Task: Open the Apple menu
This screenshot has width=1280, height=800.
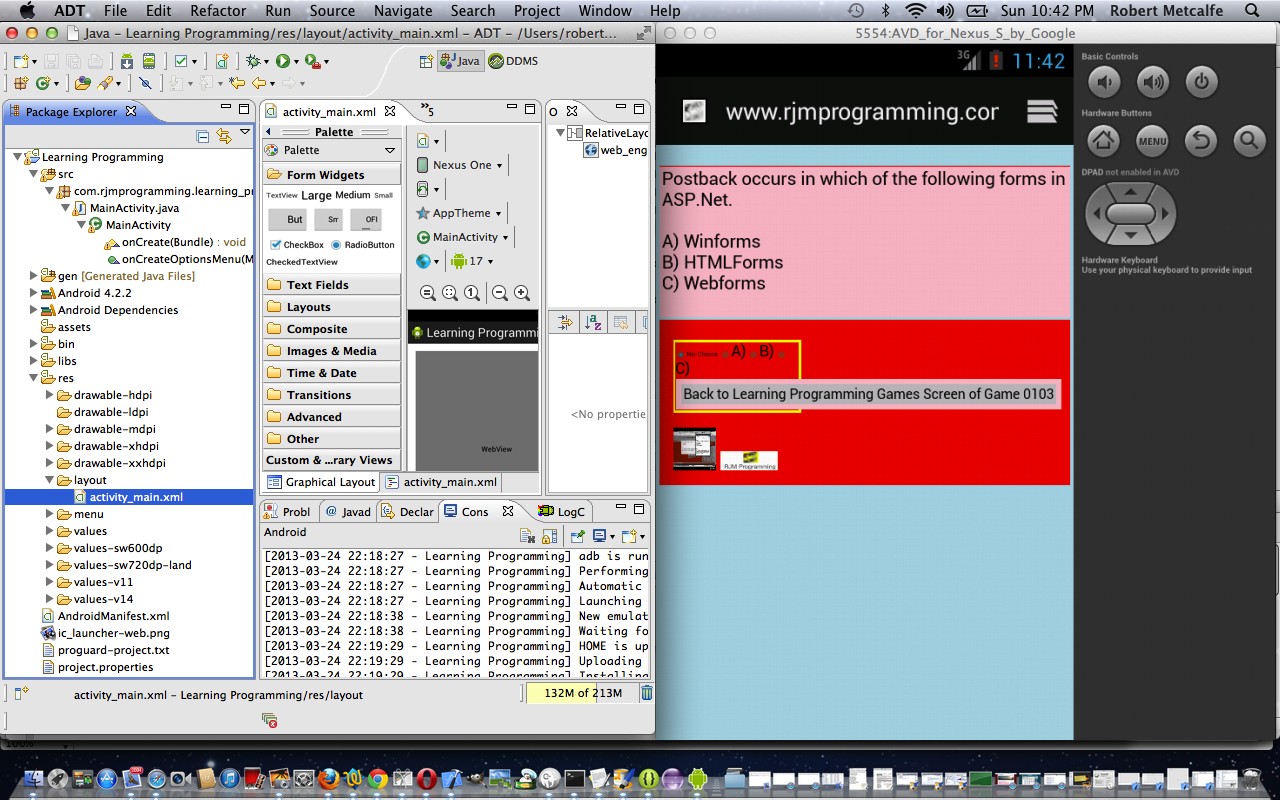Action: tap(27, 11)
